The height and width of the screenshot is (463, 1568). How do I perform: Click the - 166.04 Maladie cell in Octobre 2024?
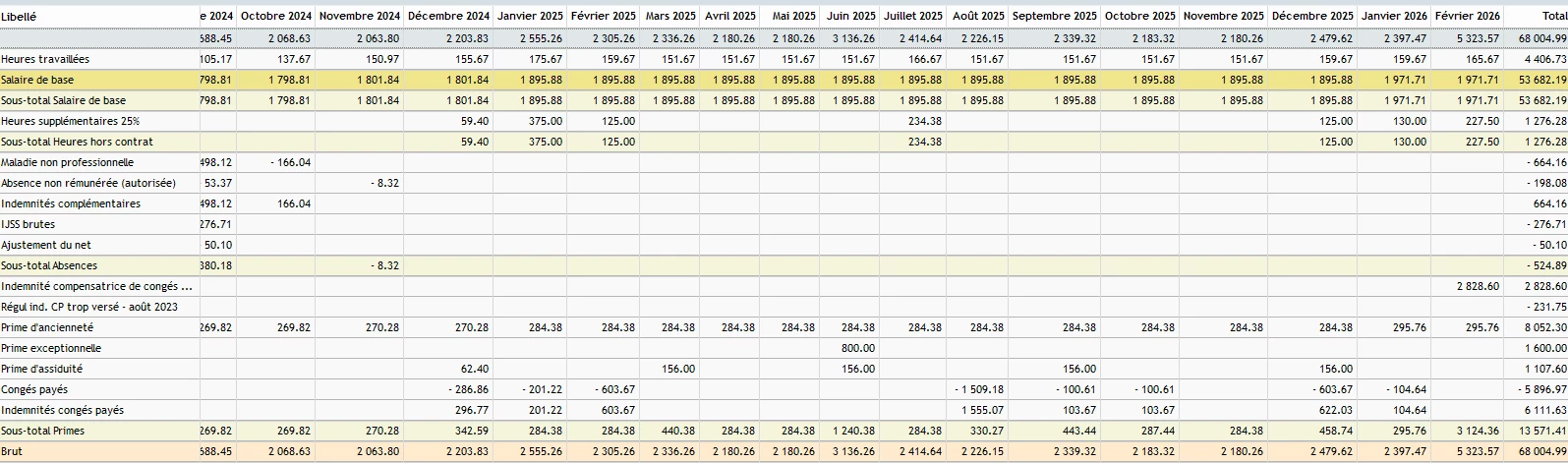pos(290,162)
